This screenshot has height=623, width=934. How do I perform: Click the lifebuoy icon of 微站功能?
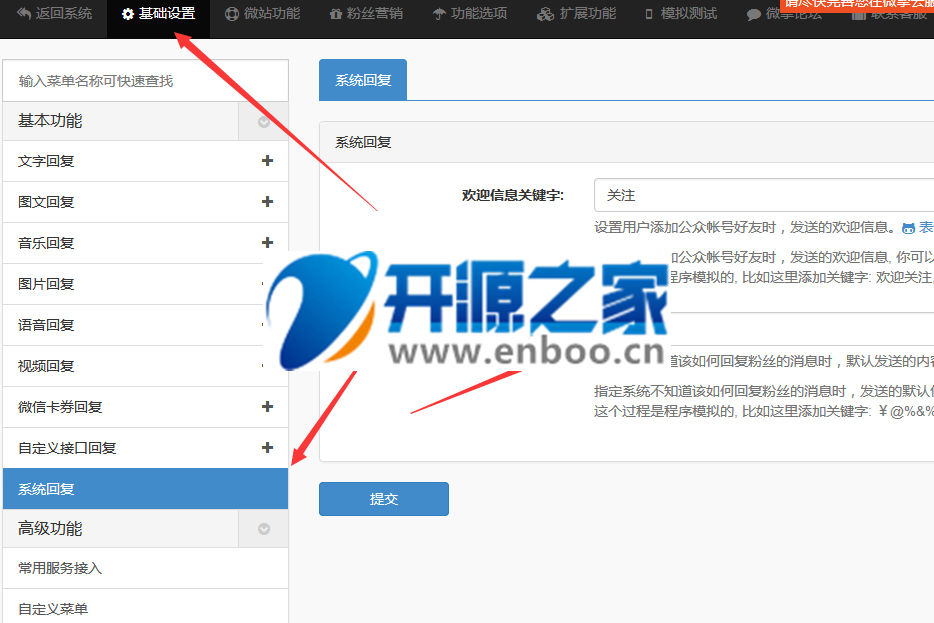tap(232, 14)
